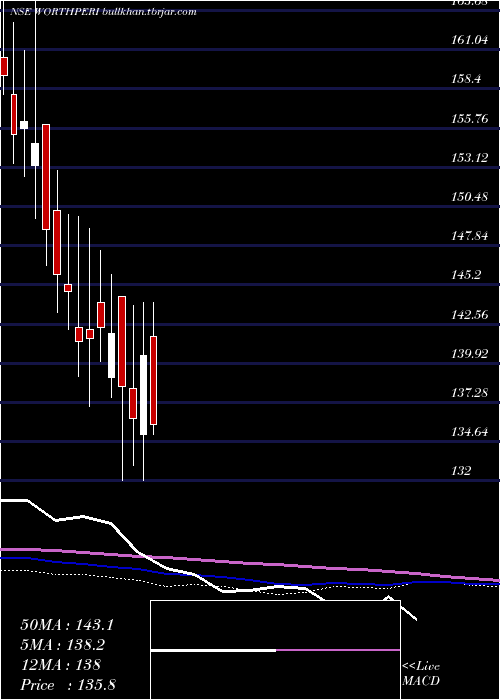Click the 5MA : 138.2 readout
This screenshot has height=700, width=500.
click(64, 645)
